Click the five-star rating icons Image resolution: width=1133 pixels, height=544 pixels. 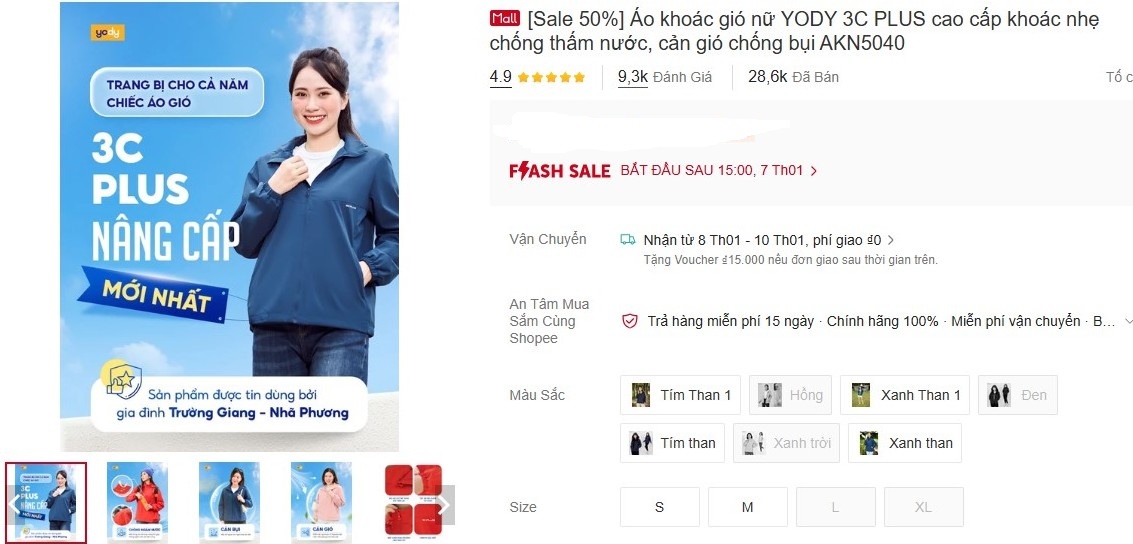(x=551, y=77)
